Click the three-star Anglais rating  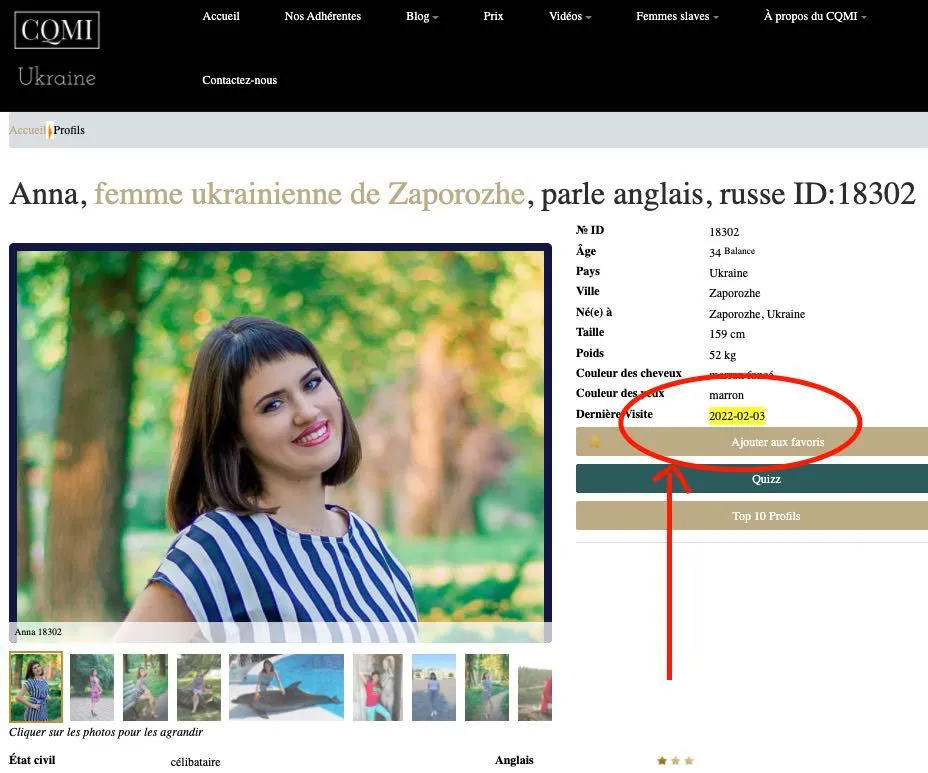click(x=675, y=761)
